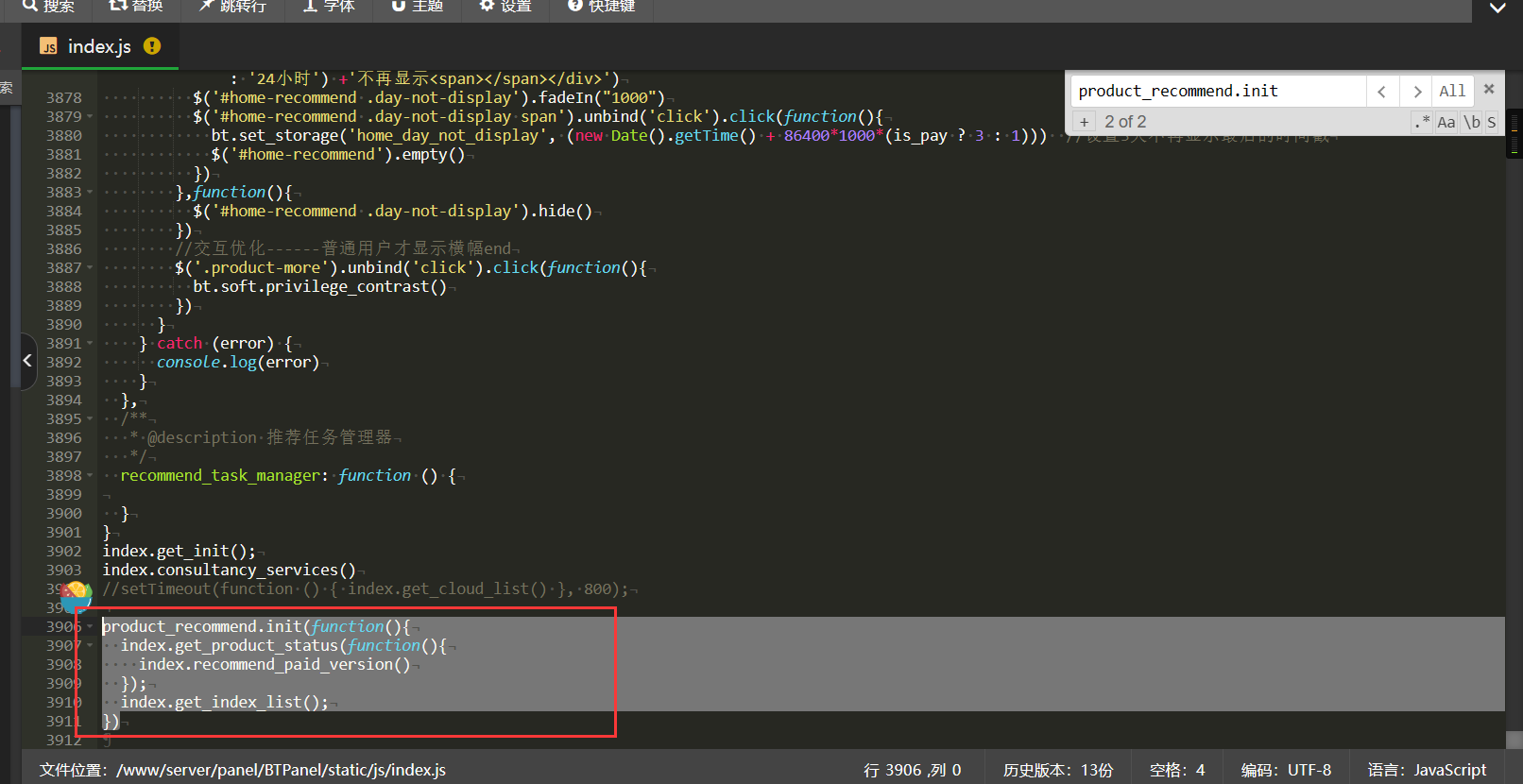This screenshot has width=1523, height=784.
Task: Toggle whole word search (\b)
Action: 1472,122
